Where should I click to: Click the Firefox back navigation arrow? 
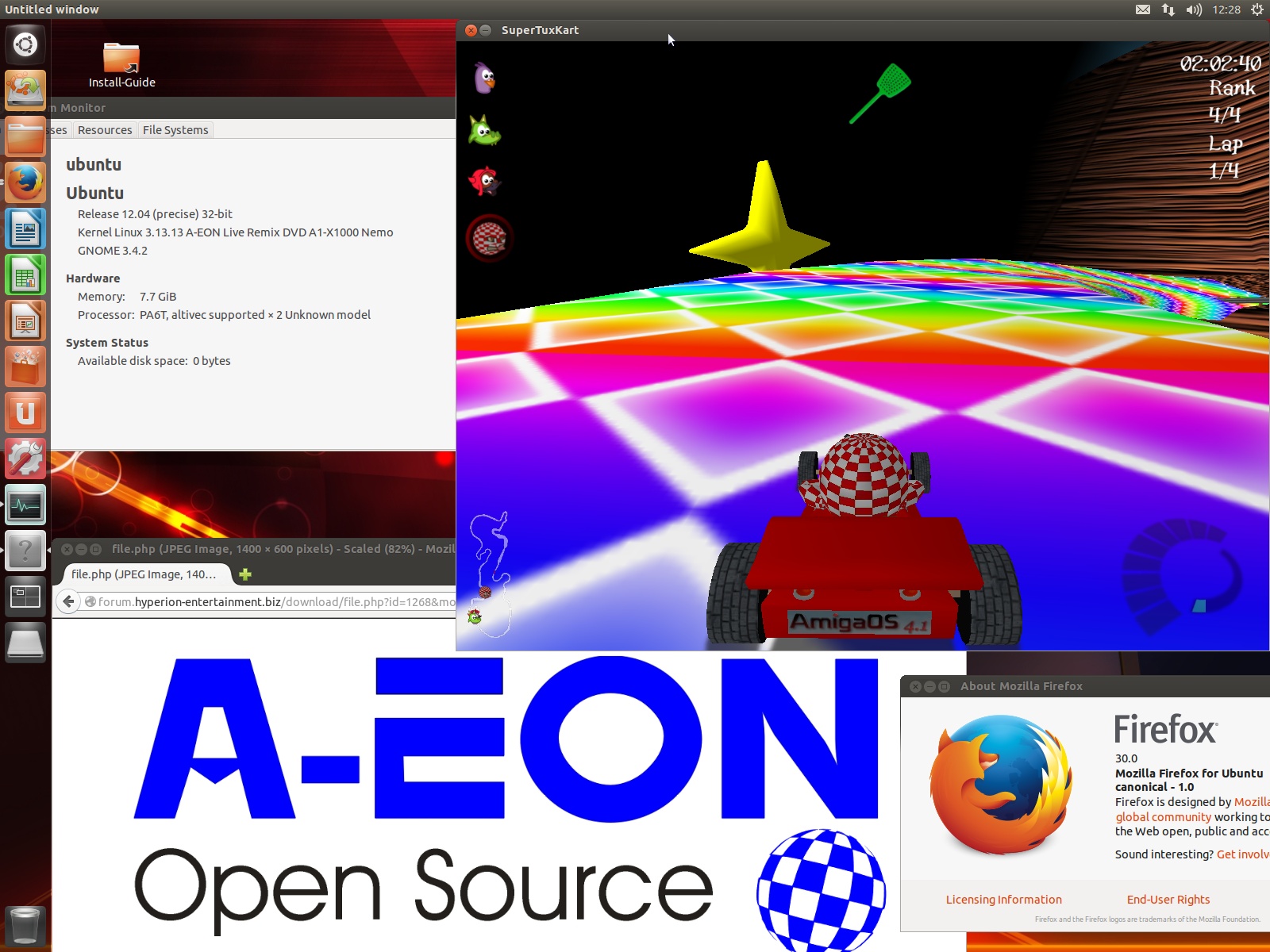click(x=69, y=601)
